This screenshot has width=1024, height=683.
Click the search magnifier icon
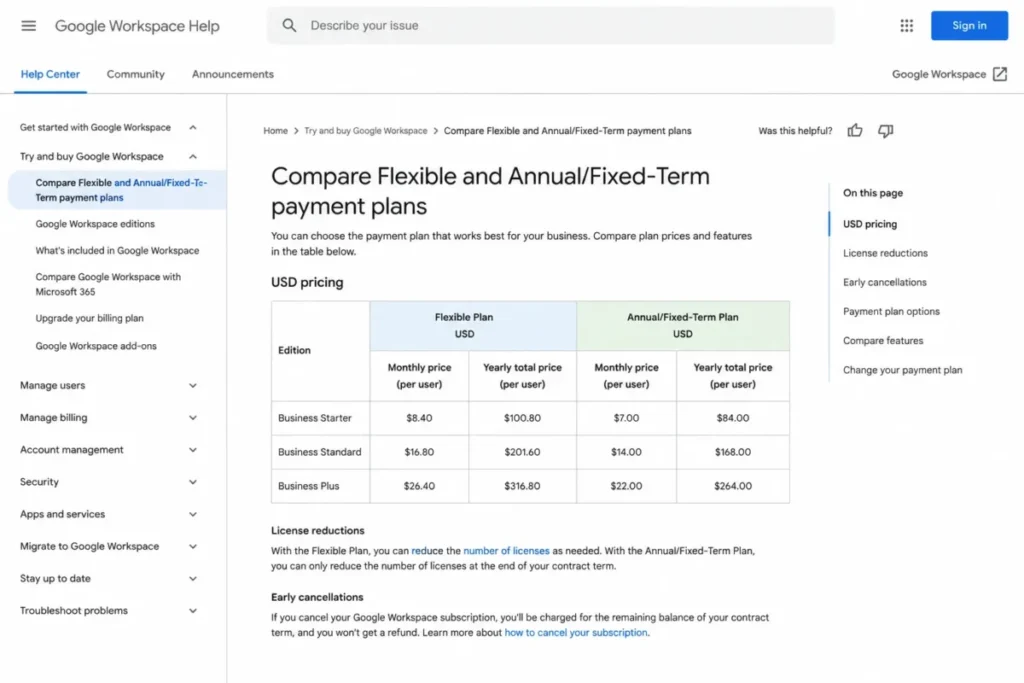(x=289, y=25)
